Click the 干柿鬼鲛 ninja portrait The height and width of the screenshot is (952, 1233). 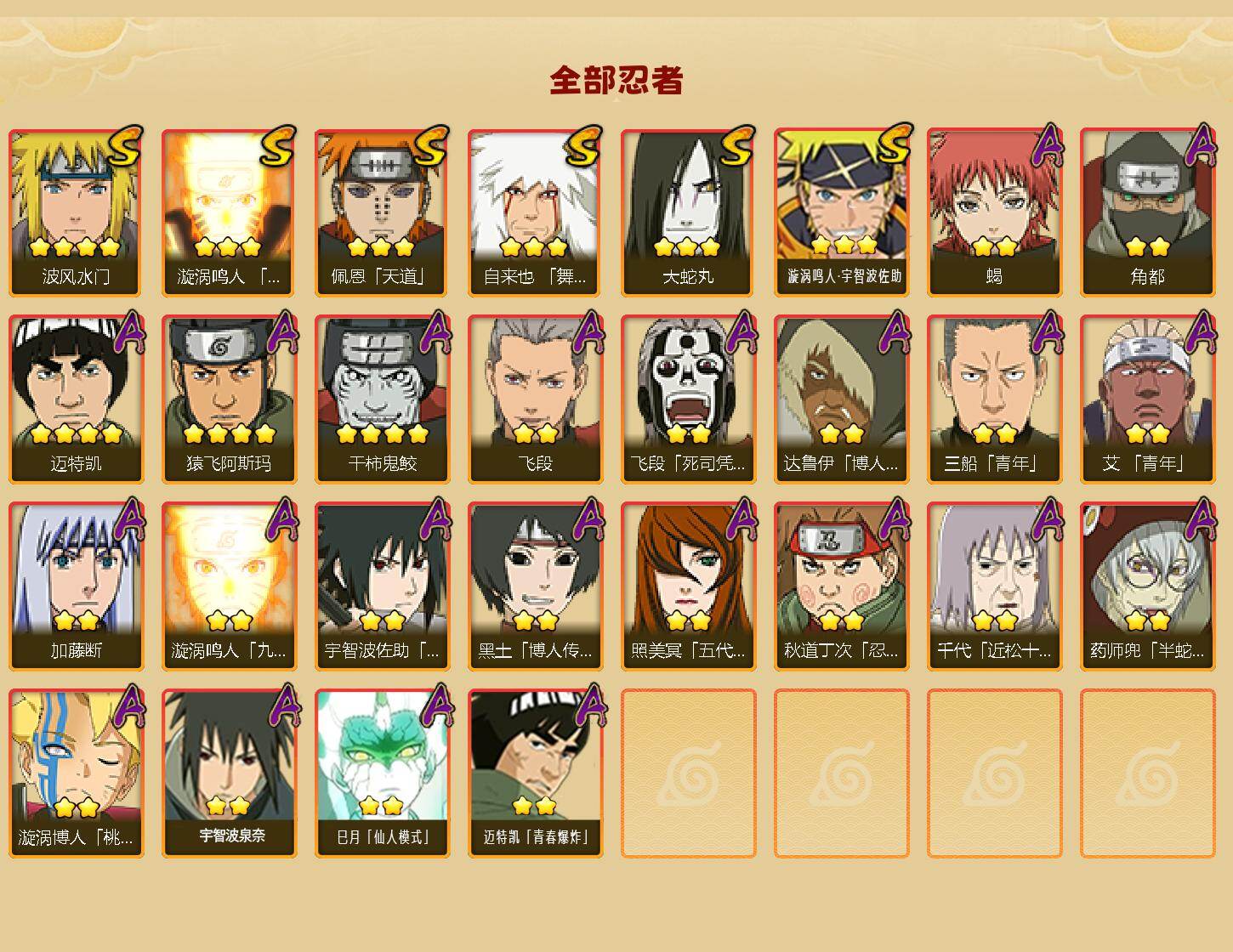pyautogui.click(x=383, y=399)
